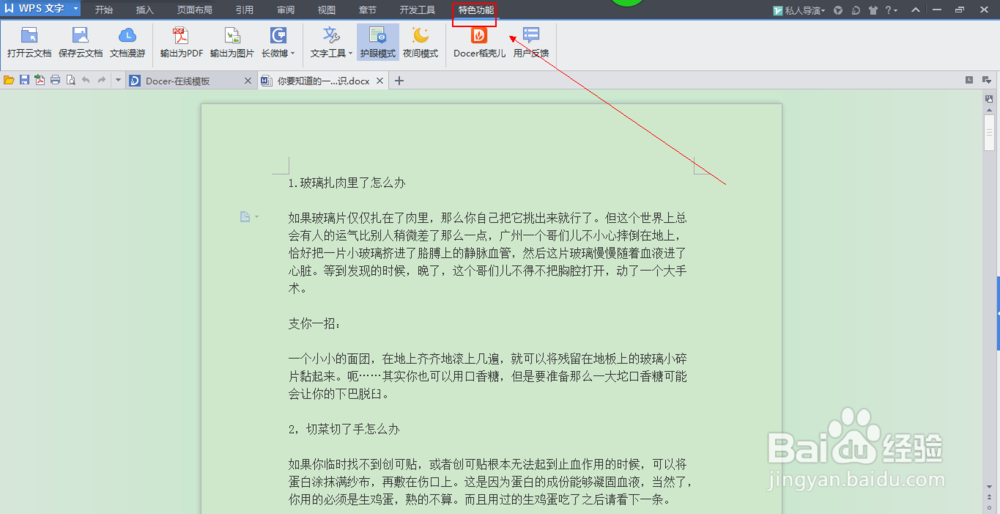Open the 长微博 long weibo tool
The image size is (1000, 514).
tap(278, 43)
